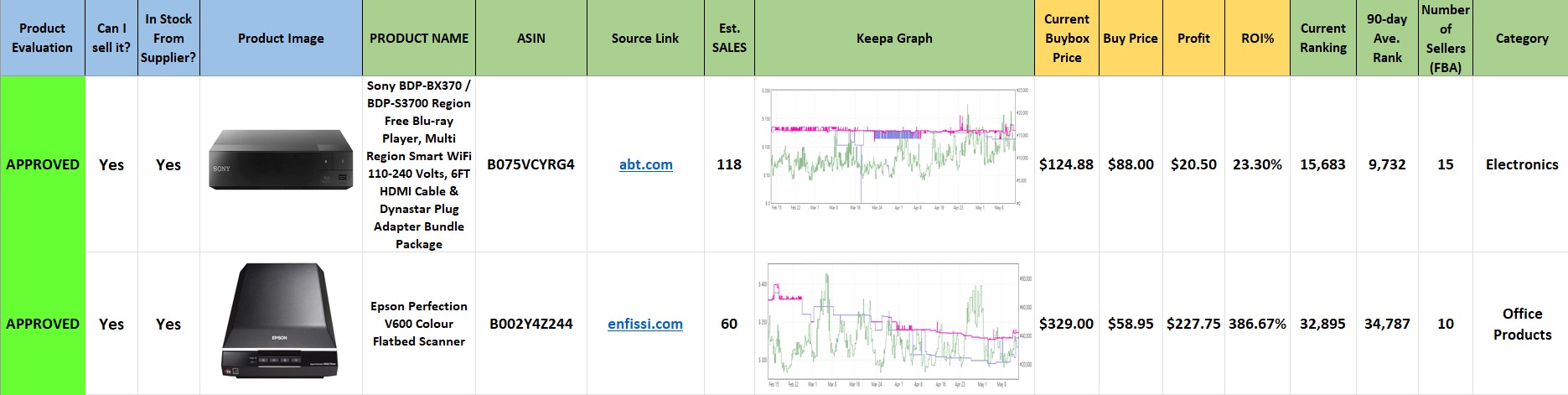The width and height of the screenshot is (1568, 395).
Task: Select the estimated sales value 118
Action: 729,164
